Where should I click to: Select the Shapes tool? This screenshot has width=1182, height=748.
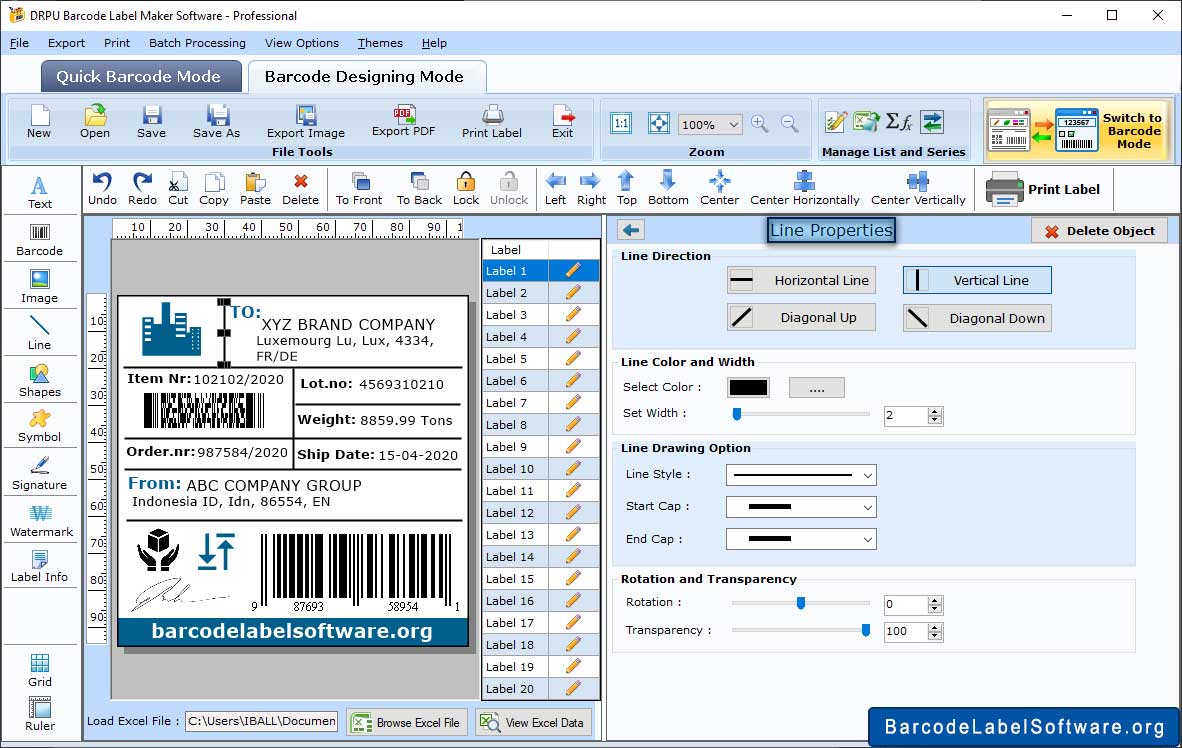pyautogui.click(x=40, y=381)
